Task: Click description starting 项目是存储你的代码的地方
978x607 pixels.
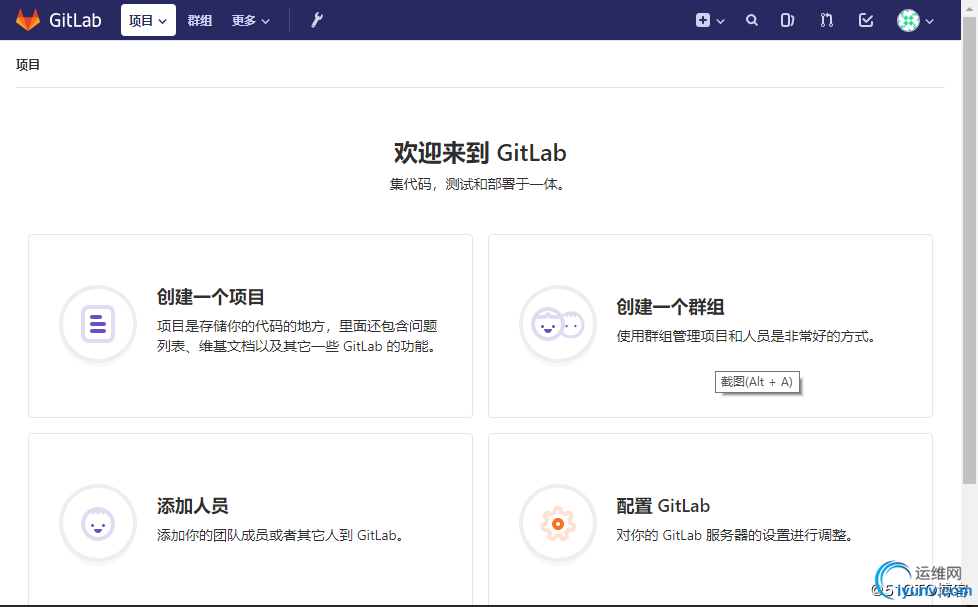Action: (298, 336)
